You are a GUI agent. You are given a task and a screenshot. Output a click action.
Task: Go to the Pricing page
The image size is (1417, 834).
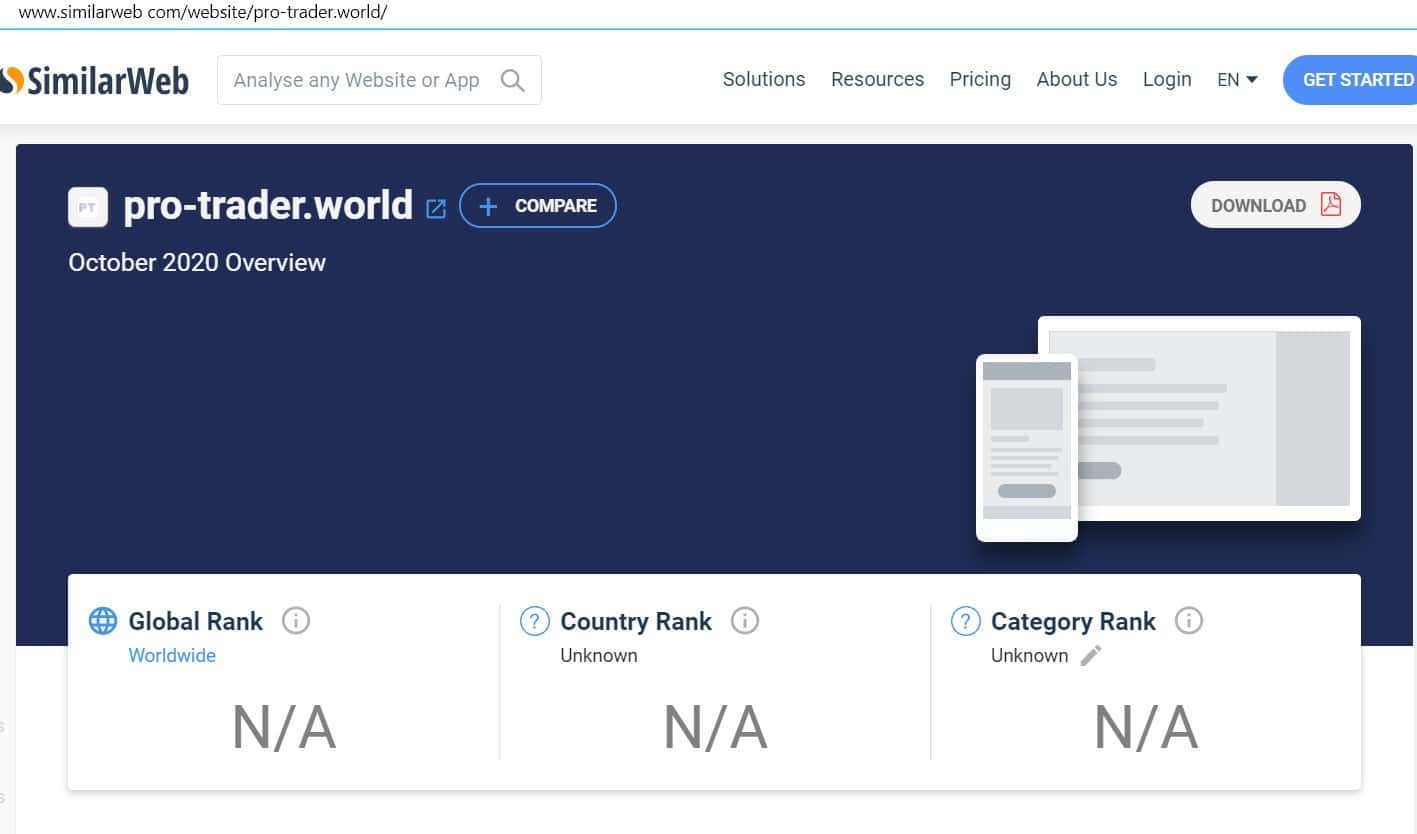point(980,79)
